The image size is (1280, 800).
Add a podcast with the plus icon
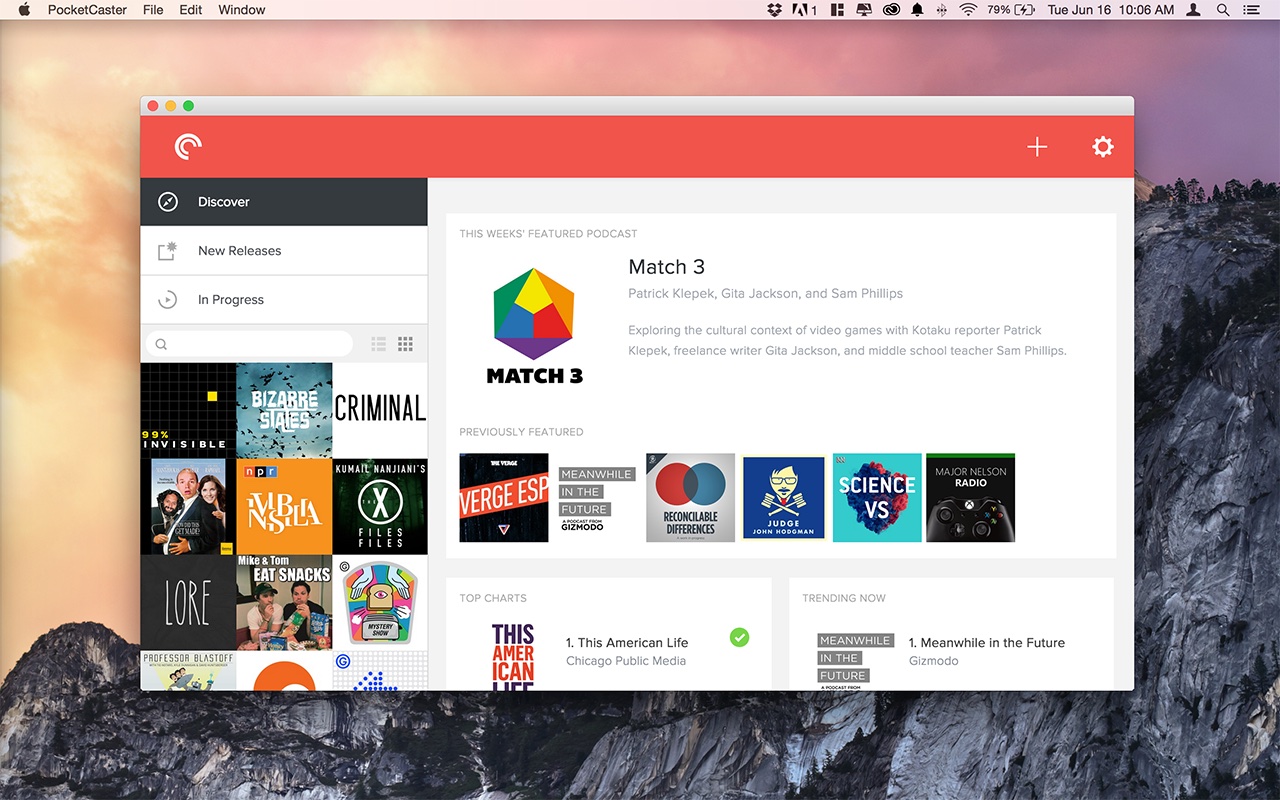pos(1037,147)
